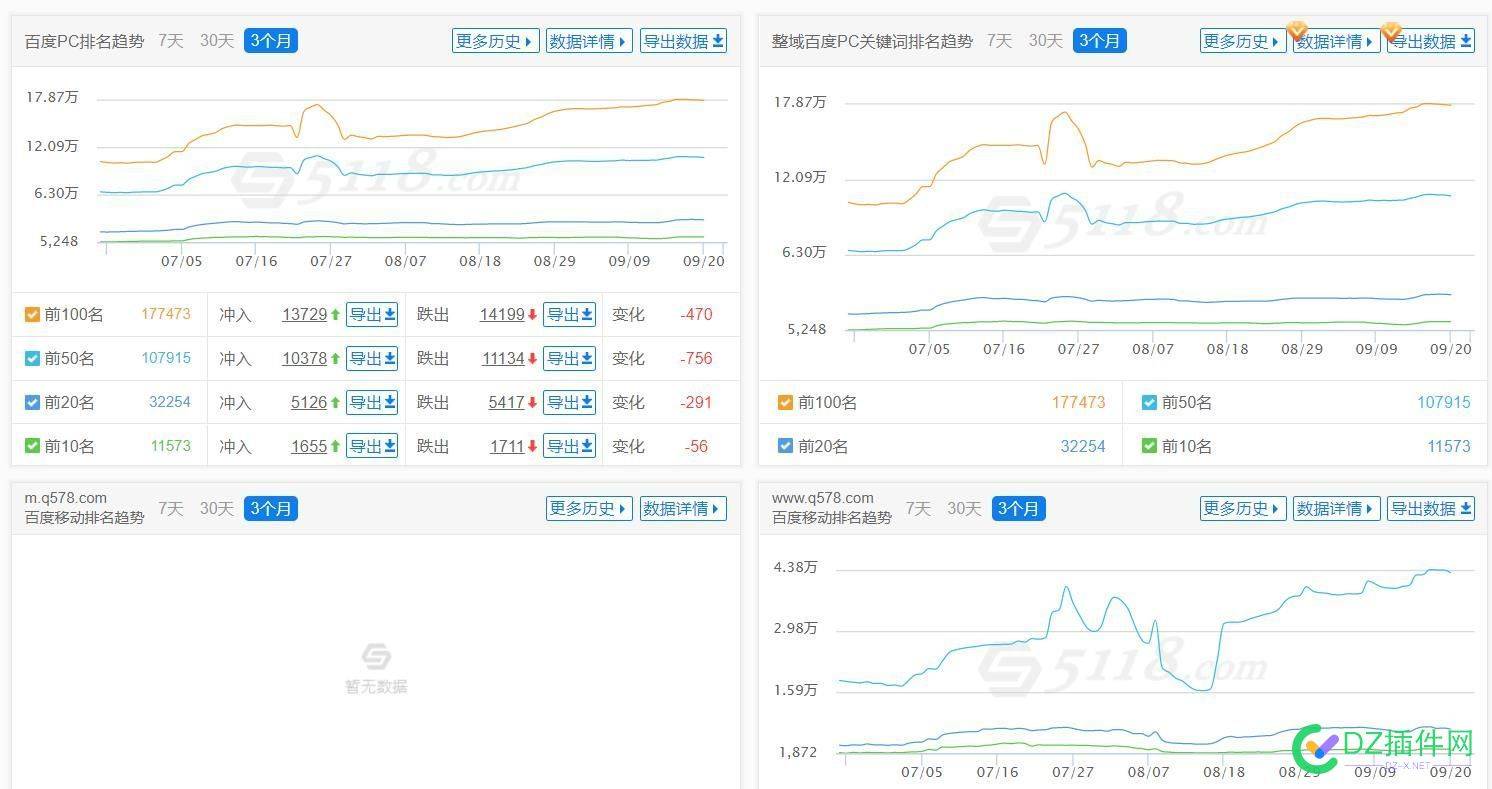Switch www.q578.com panel to 30天
This screenshot has width=1492, height=789.
point(964,508)
